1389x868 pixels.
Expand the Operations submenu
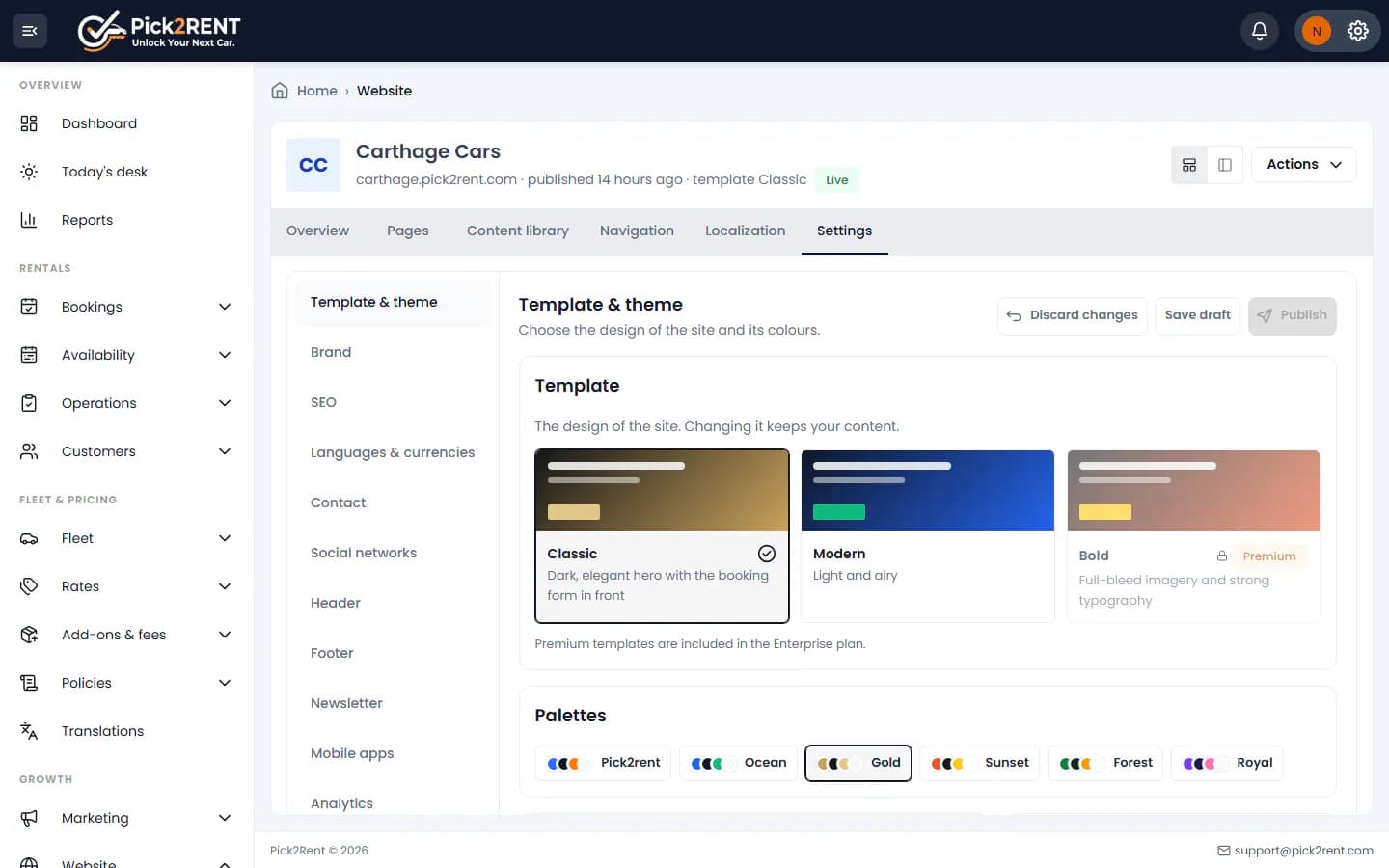click(x=225, y=403)
